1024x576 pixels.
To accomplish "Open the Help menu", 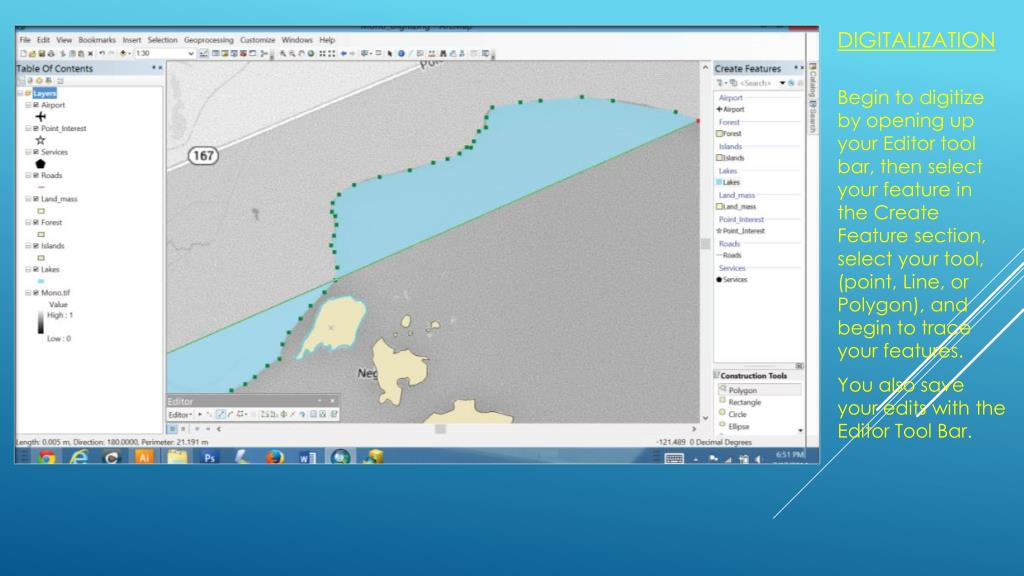I will [327, 40].
